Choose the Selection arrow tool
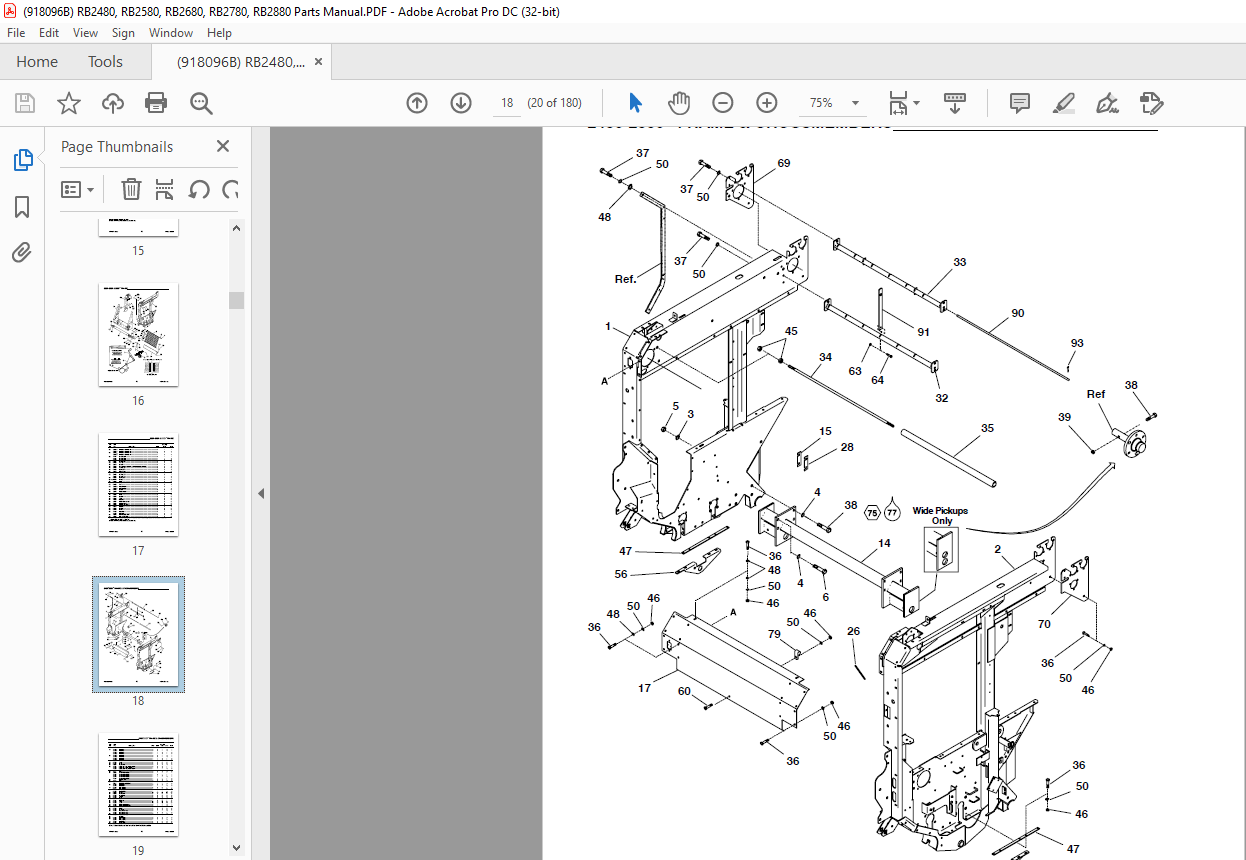The width and height of the screenshot is (1246, 860). pos(635,103)
